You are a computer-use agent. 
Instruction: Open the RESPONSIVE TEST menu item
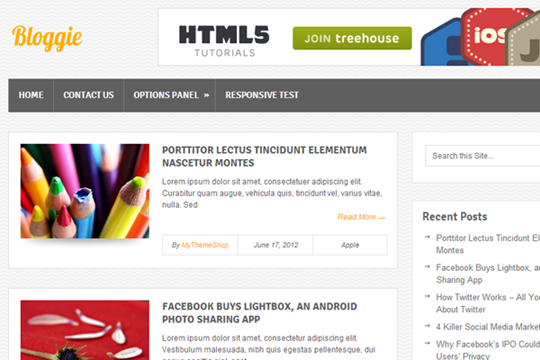[262, 95]
